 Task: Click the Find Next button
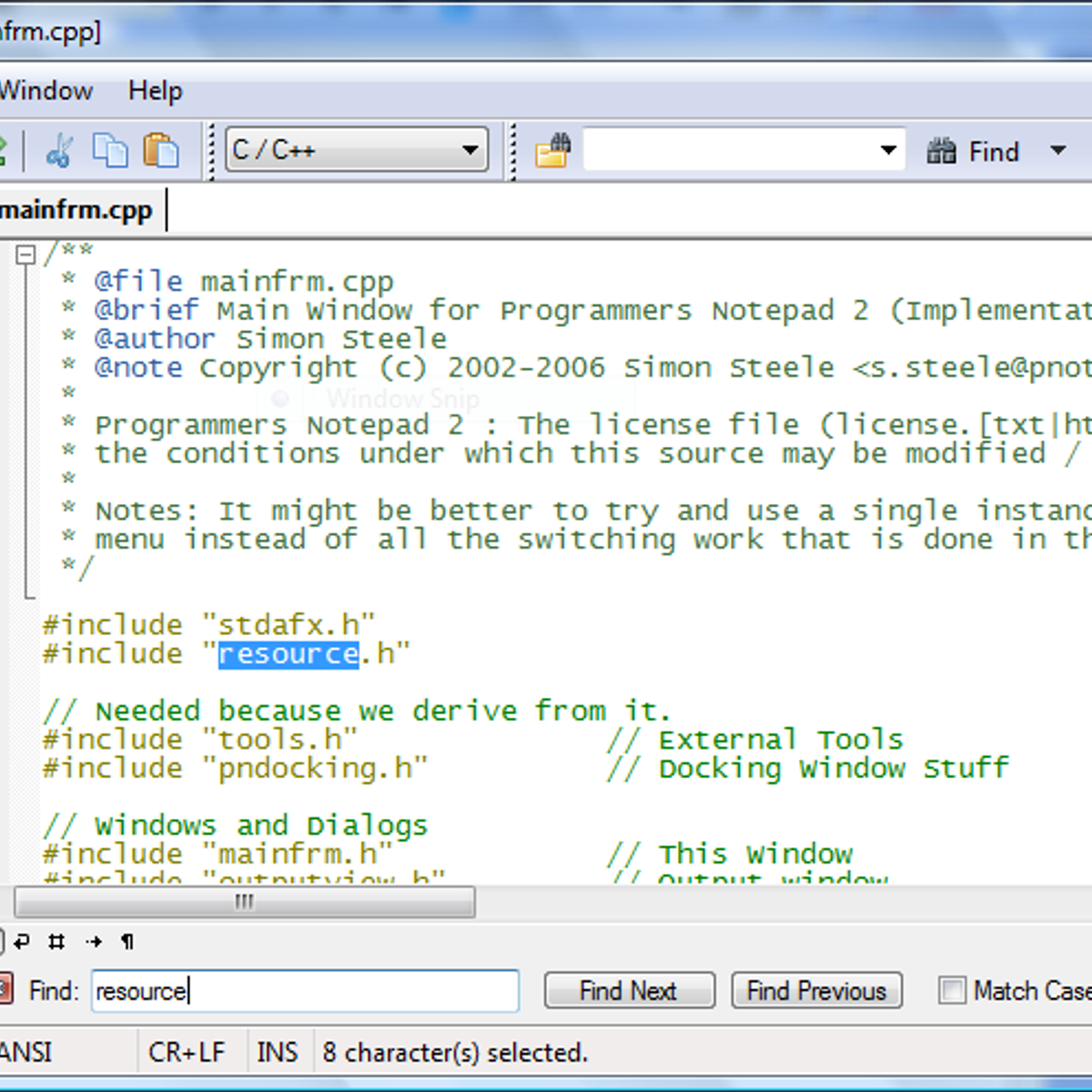(630, 991)
